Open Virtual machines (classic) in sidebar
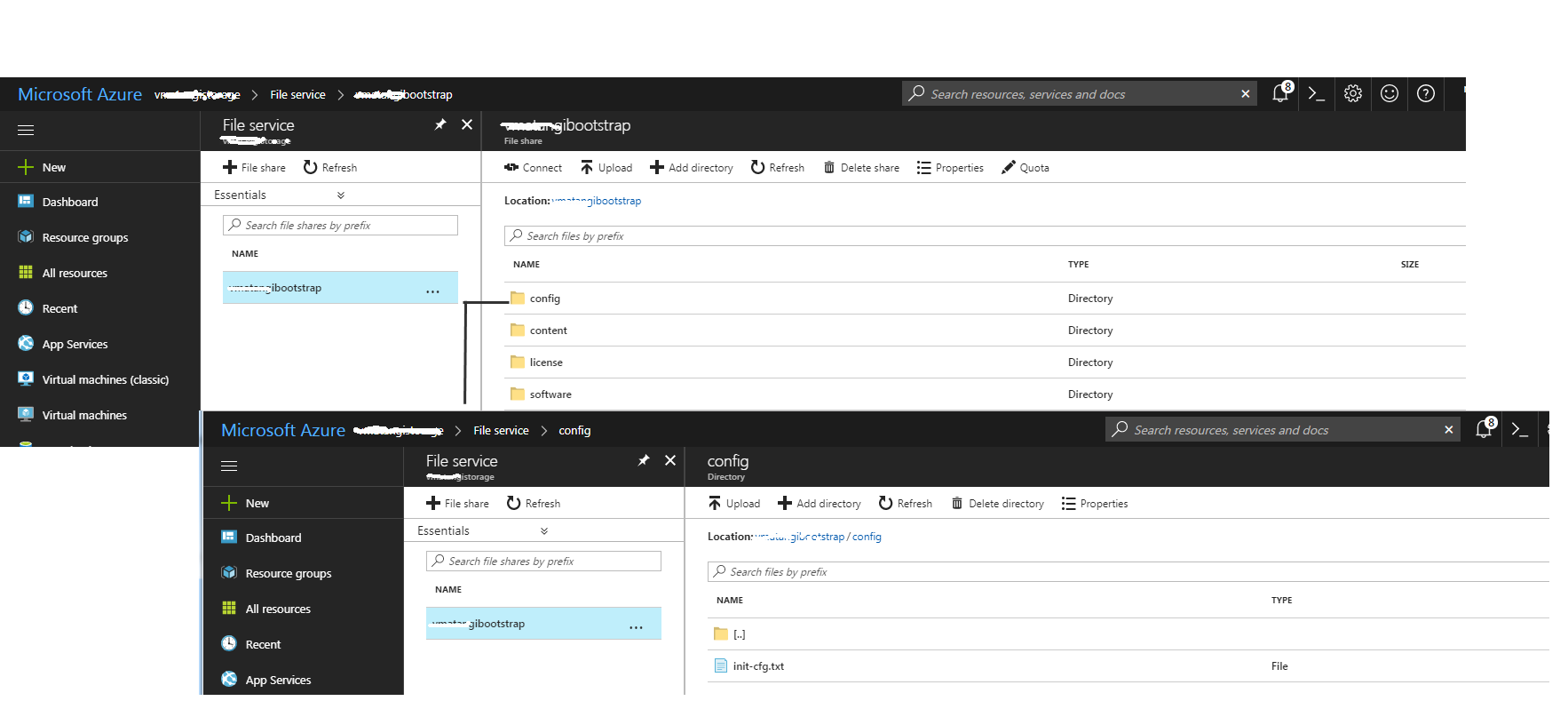Screen dimensions: 1568x701 click(105, 379)
